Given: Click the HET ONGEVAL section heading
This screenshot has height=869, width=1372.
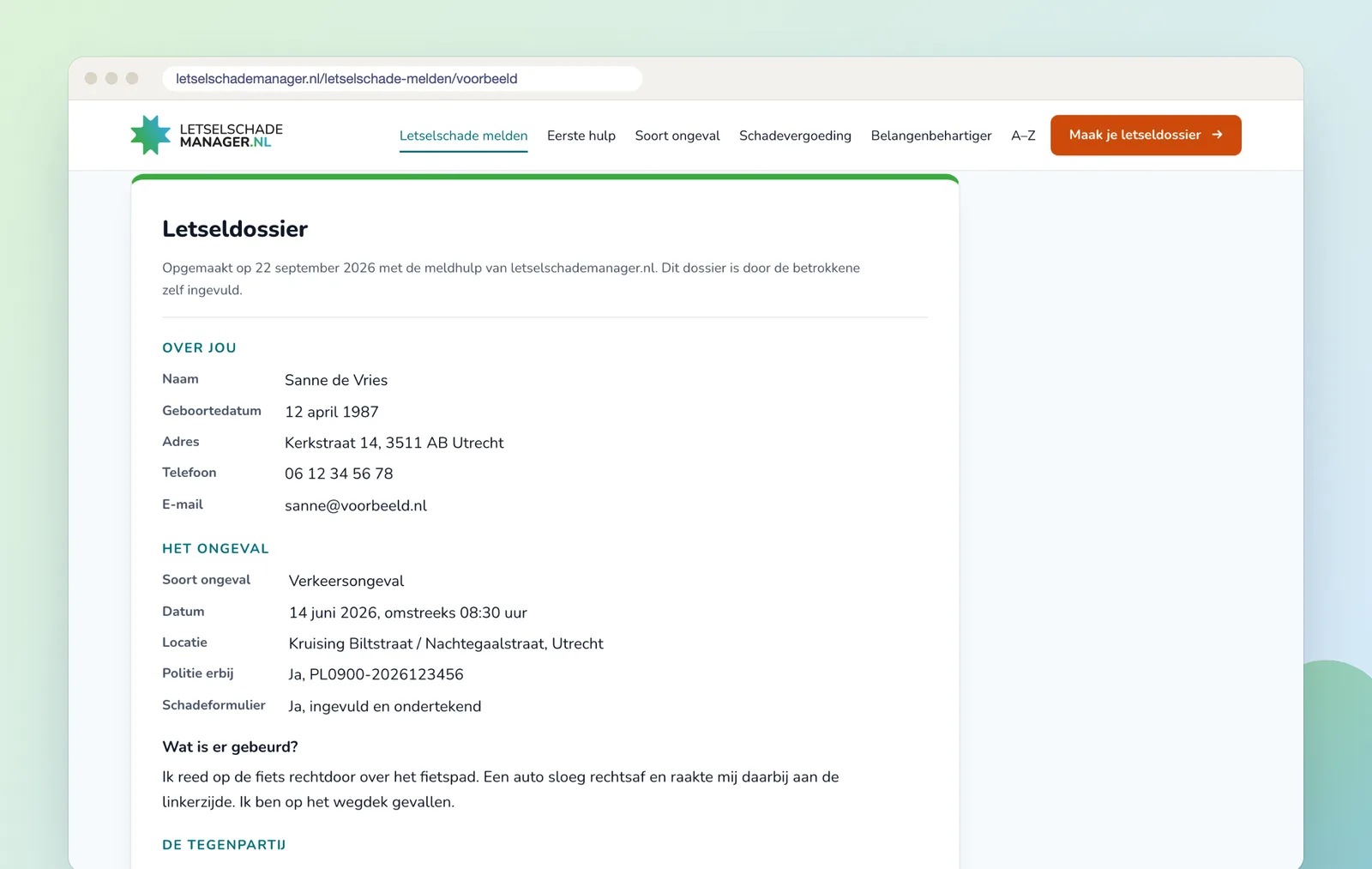Looking at the screenshot, I should (x=215, y=548).
